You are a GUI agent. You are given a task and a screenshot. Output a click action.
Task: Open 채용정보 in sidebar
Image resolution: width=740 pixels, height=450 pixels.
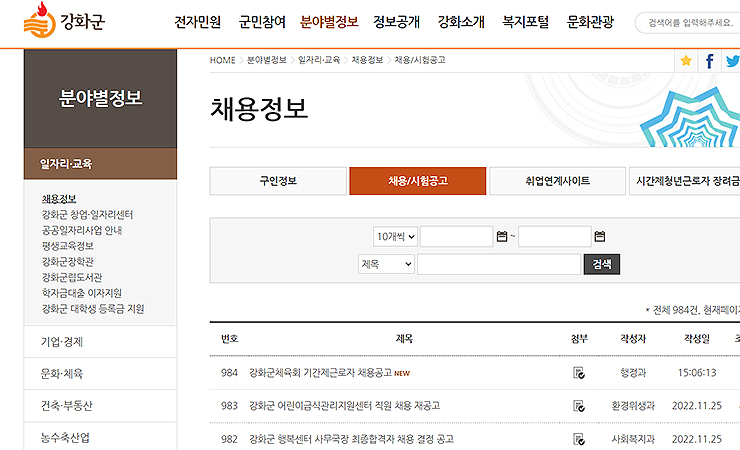(x=59, y=199)
